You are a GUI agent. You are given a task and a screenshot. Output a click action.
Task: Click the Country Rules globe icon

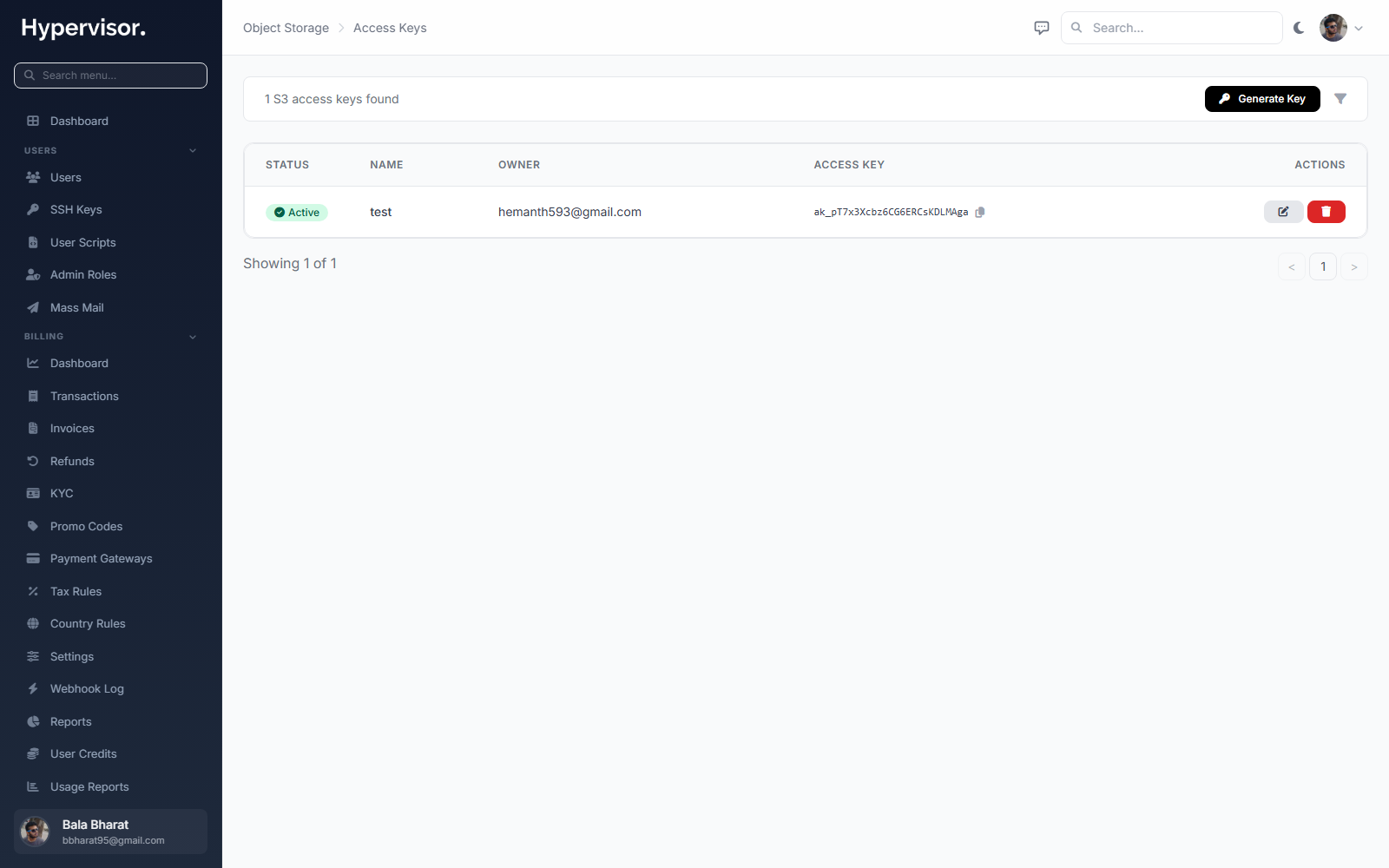[x=33, y=623]
